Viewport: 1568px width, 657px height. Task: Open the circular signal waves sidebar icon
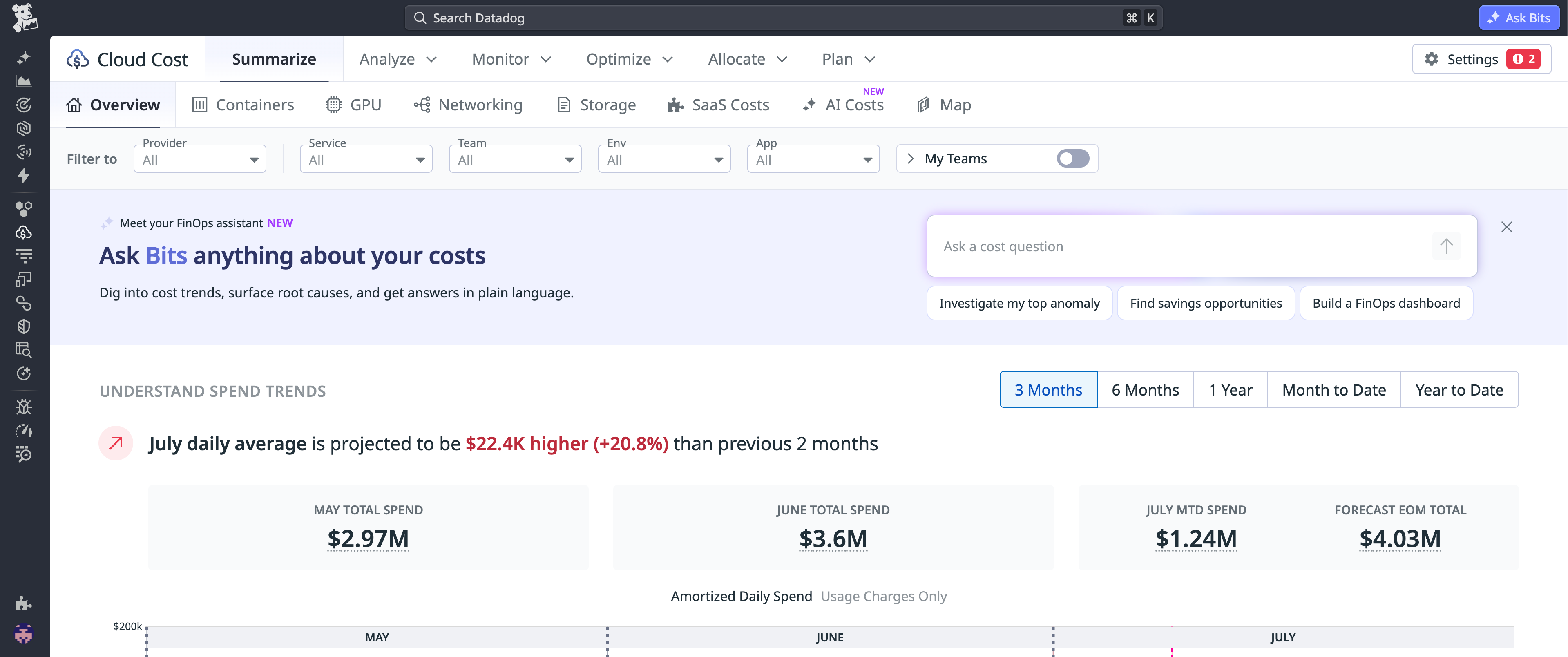(24, 152)
